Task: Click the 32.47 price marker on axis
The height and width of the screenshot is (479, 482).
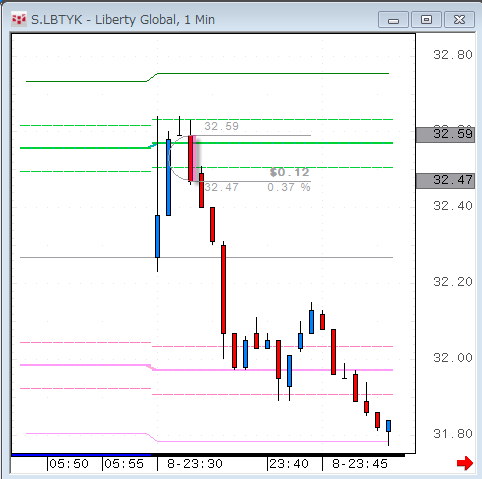Action: [x=446, y=181]
